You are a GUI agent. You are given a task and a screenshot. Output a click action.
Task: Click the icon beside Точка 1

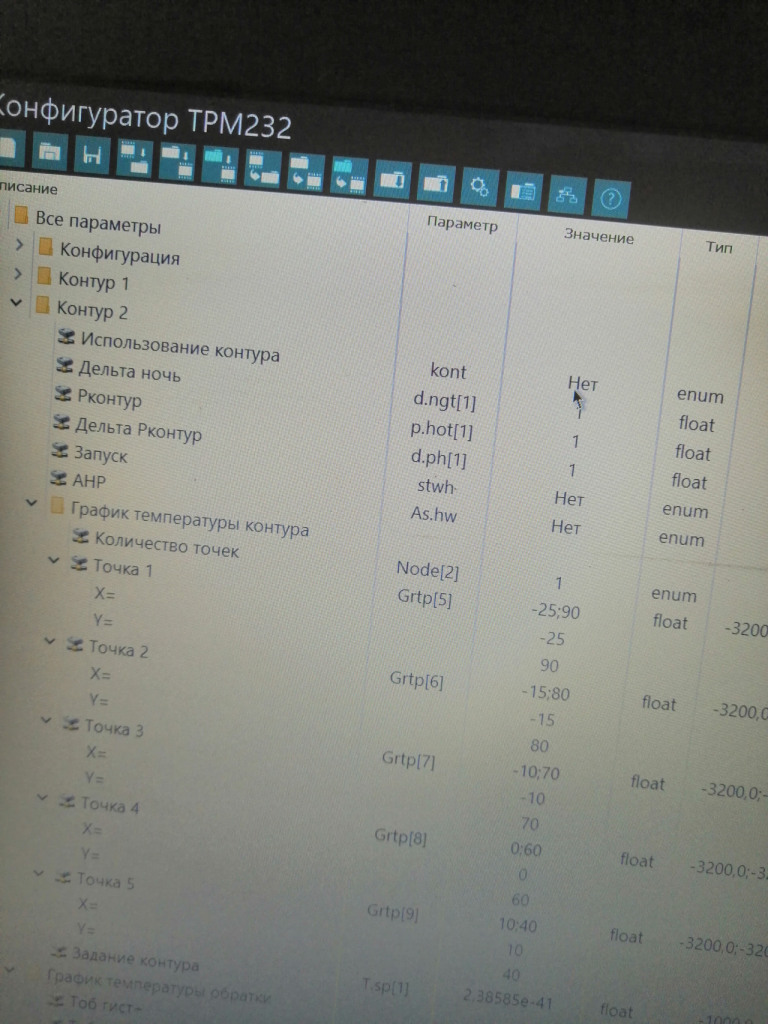pyautogui.click(x=79, y=564)
